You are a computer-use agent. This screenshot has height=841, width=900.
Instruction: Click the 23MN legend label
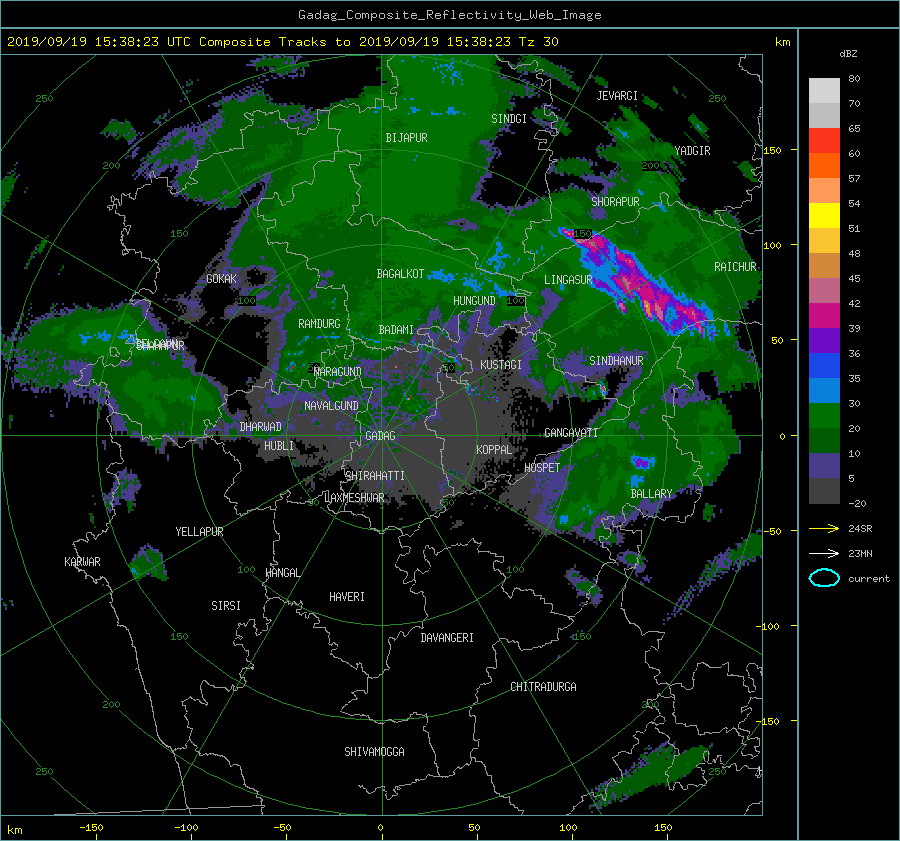coord(860,553)
